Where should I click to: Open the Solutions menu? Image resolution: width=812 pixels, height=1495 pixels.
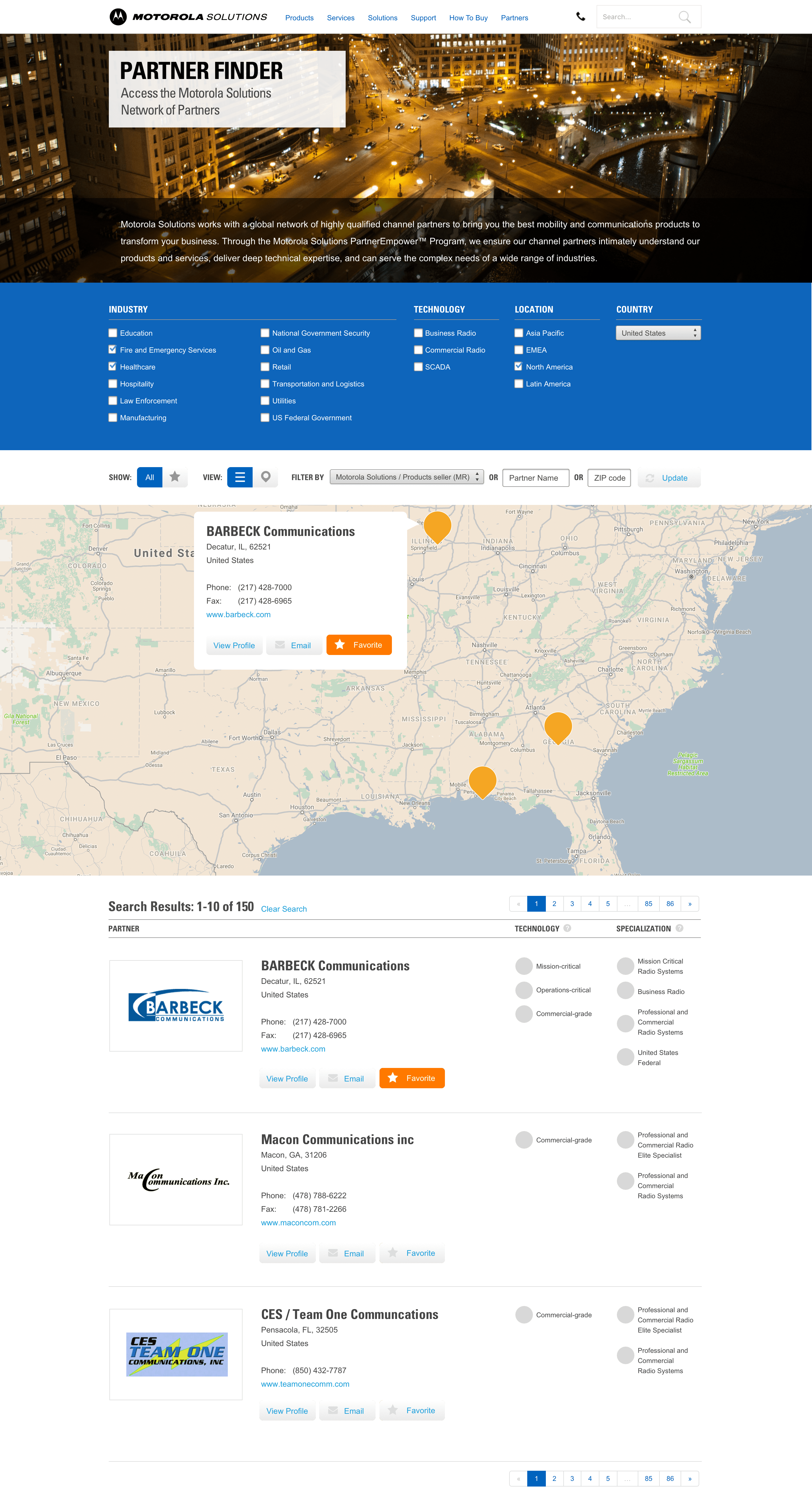382,18
